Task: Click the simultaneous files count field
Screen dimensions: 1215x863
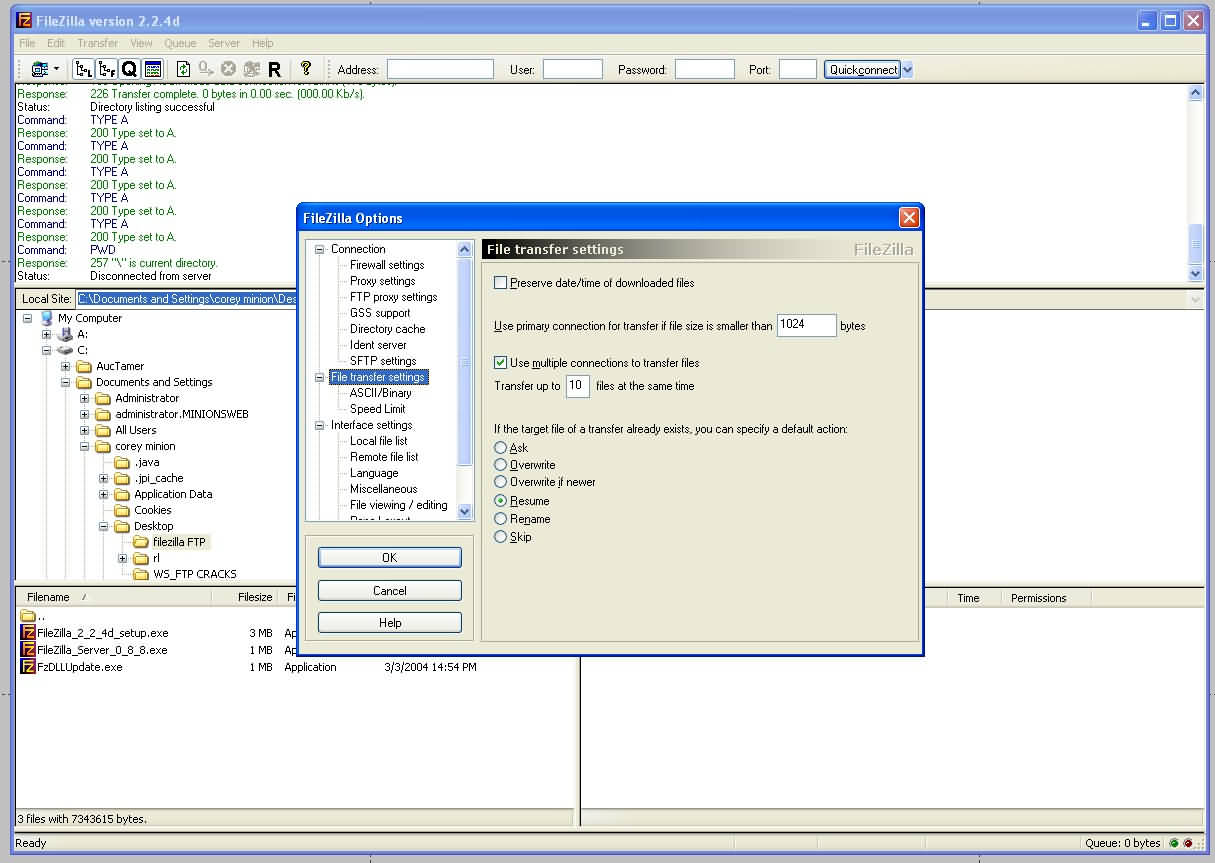Action: pyautogui.click(x=578, y=386)
